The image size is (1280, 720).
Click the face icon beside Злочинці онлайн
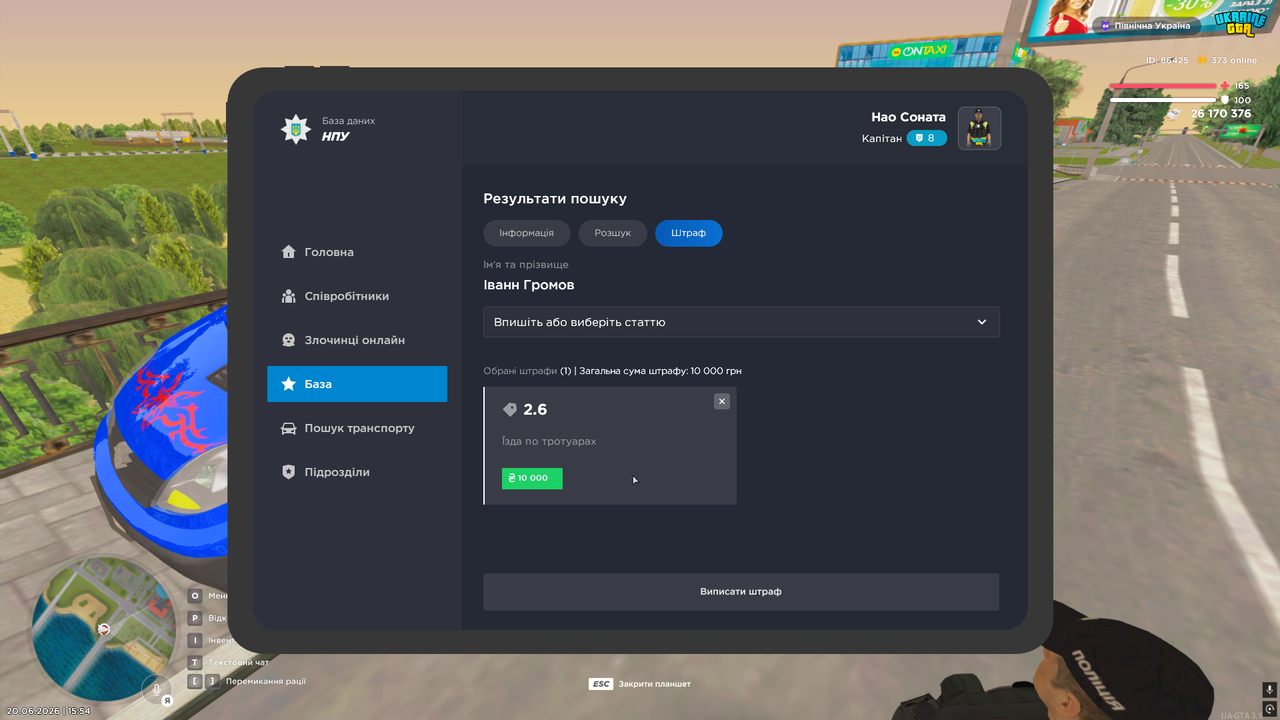[288, 340]
